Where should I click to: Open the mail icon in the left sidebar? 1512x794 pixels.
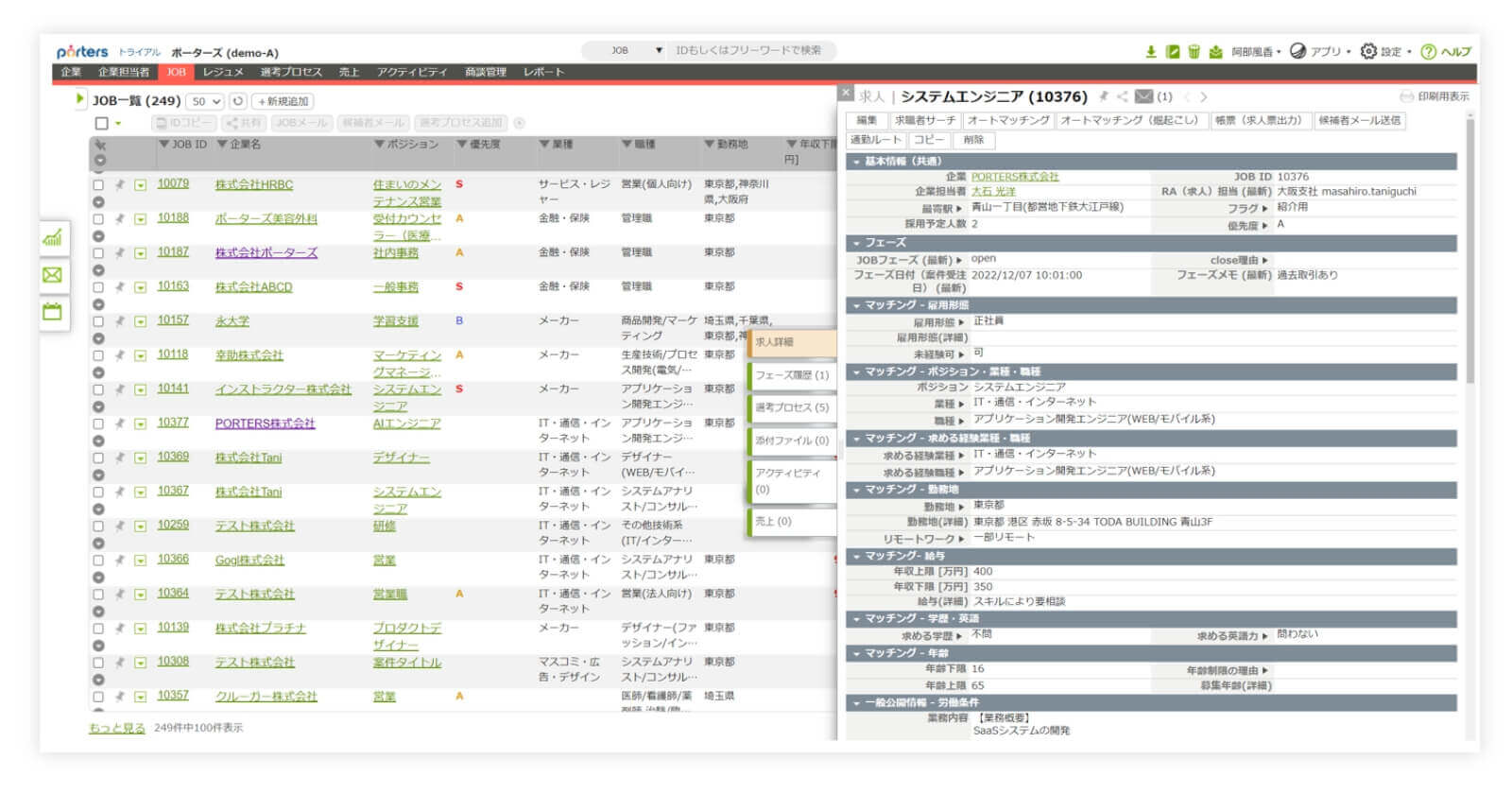point(53,275)
